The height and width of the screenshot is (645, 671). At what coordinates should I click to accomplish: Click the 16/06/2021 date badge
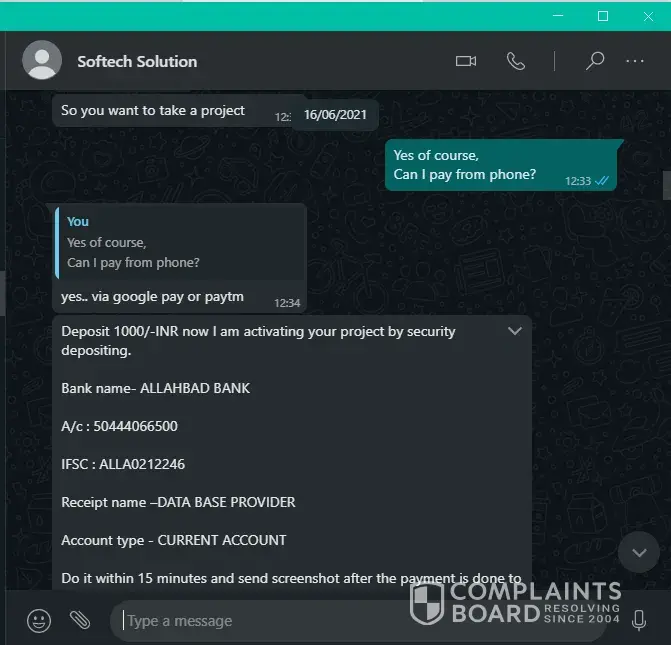pos(335,115)
